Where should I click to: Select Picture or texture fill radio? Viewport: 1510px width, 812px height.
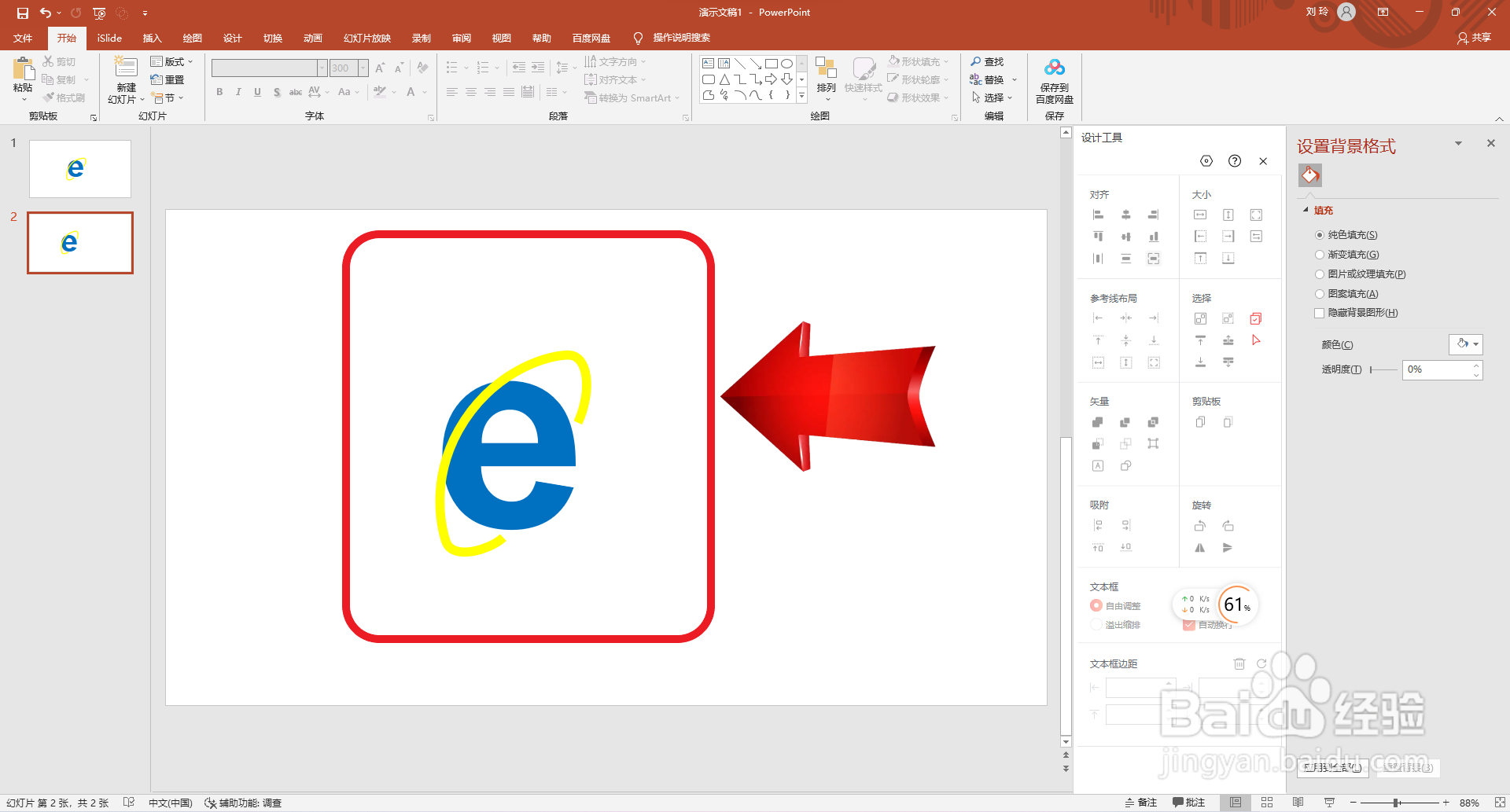(x=1320, y=274)
